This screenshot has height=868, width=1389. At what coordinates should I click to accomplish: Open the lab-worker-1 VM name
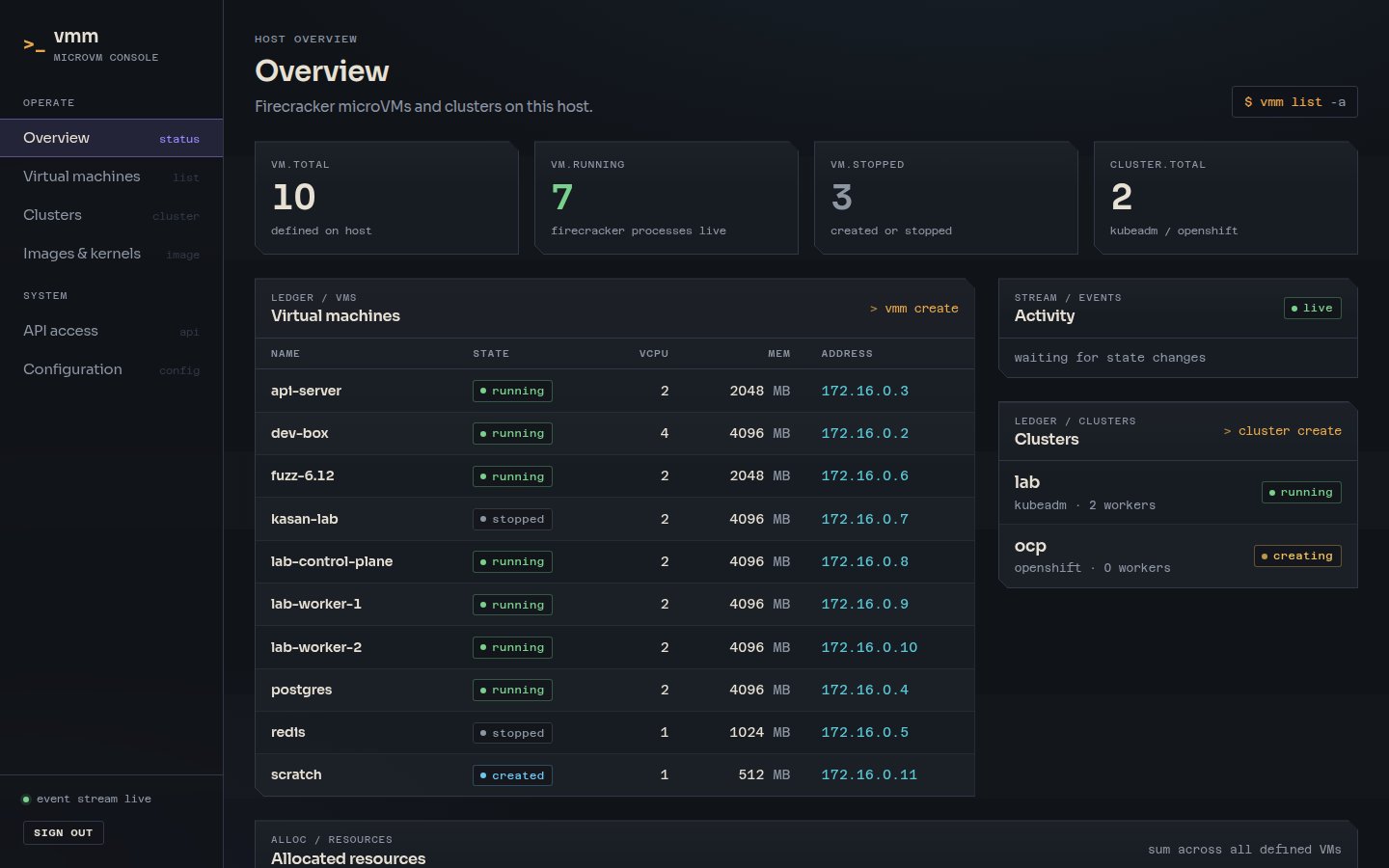316,604
